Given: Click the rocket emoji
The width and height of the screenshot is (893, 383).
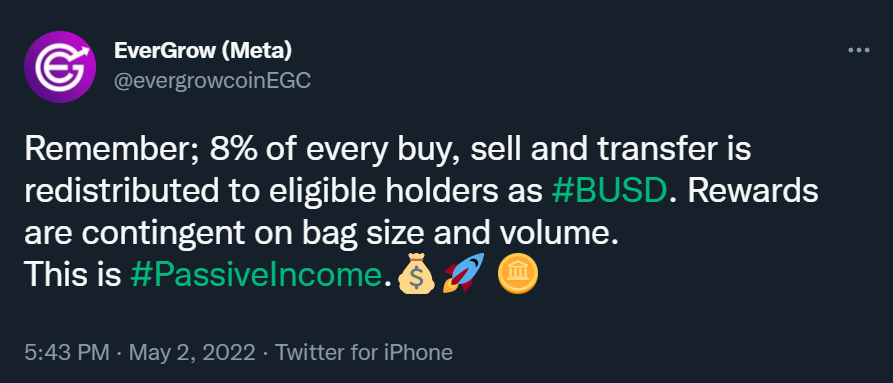Looking at the screenshot, I should pos(464,273).
